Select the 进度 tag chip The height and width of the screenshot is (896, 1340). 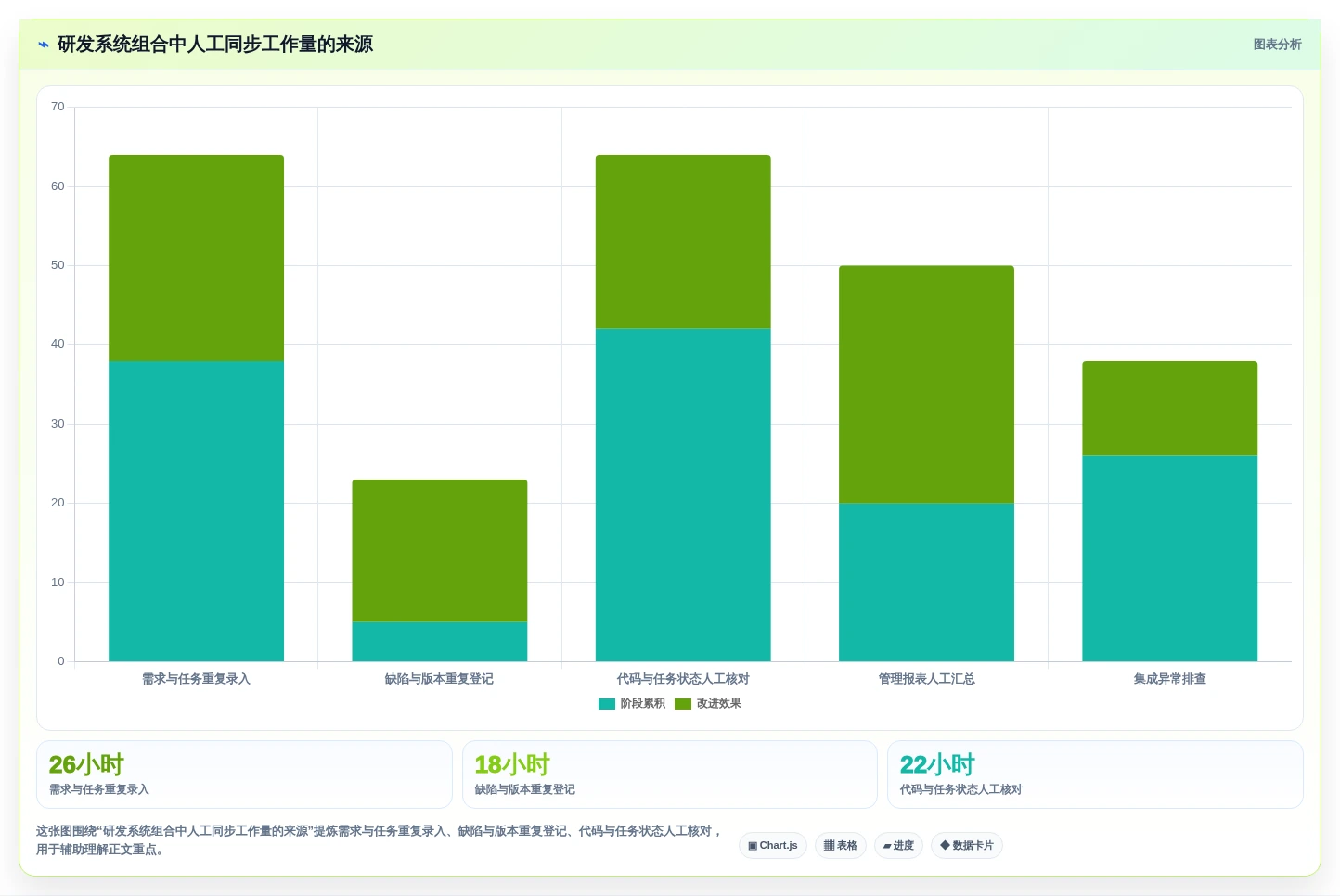point(898,846)
